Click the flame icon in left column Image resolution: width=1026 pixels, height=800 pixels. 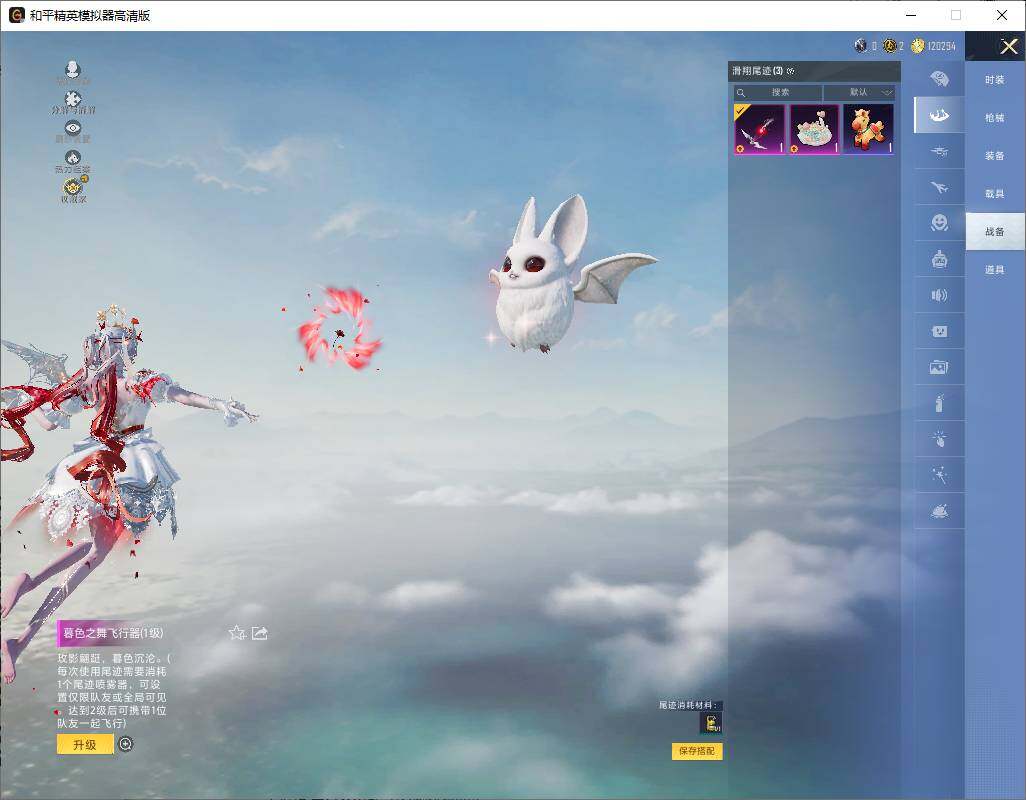(x=73, y=158)
